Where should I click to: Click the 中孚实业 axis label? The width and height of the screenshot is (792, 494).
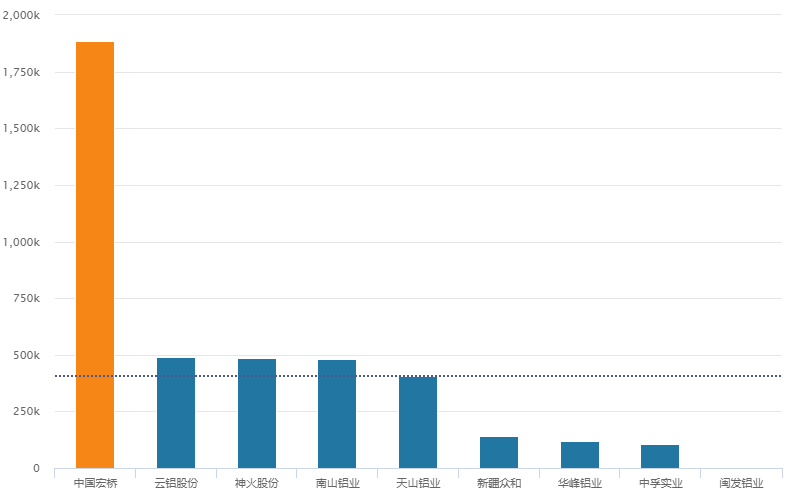pyautogui.click(x=661, y=483)
